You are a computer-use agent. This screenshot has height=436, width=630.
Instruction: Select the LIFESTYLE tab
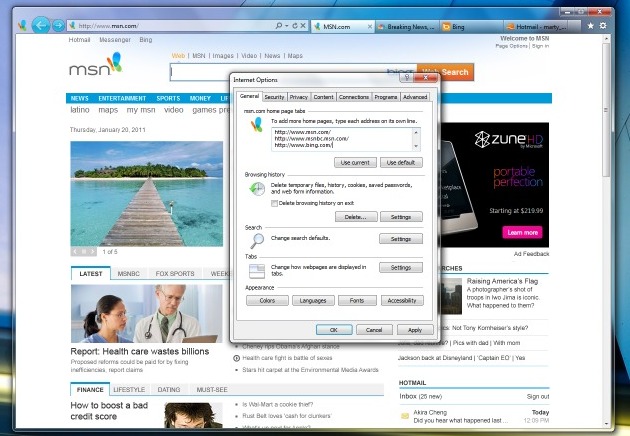point(129,390)
